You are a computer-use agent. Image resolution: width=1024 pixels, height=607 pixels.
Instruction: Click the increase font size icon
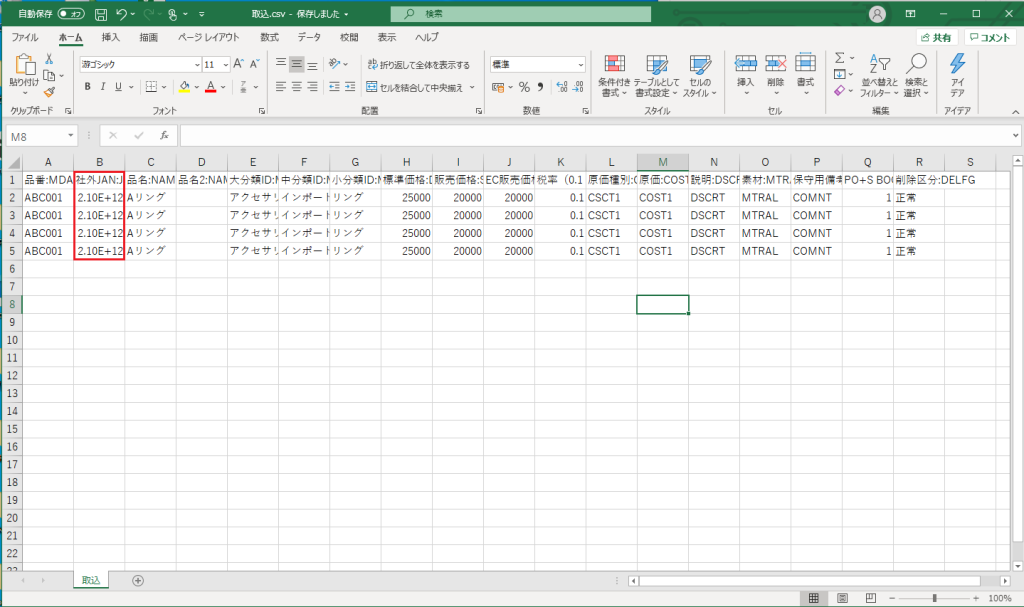tap(238, 64)
